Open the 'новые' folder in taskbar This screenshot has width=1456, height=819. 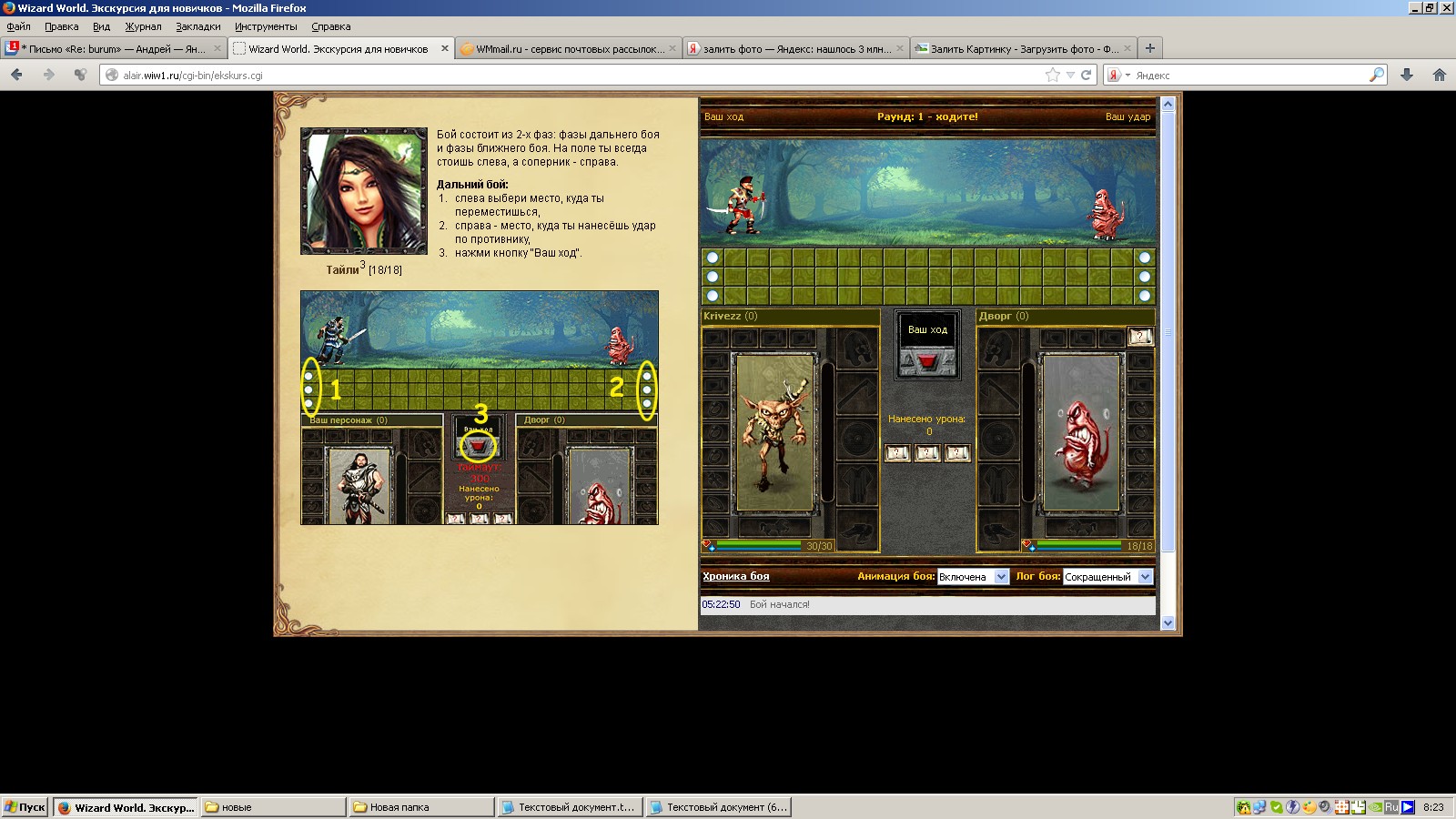click(272, 807)
